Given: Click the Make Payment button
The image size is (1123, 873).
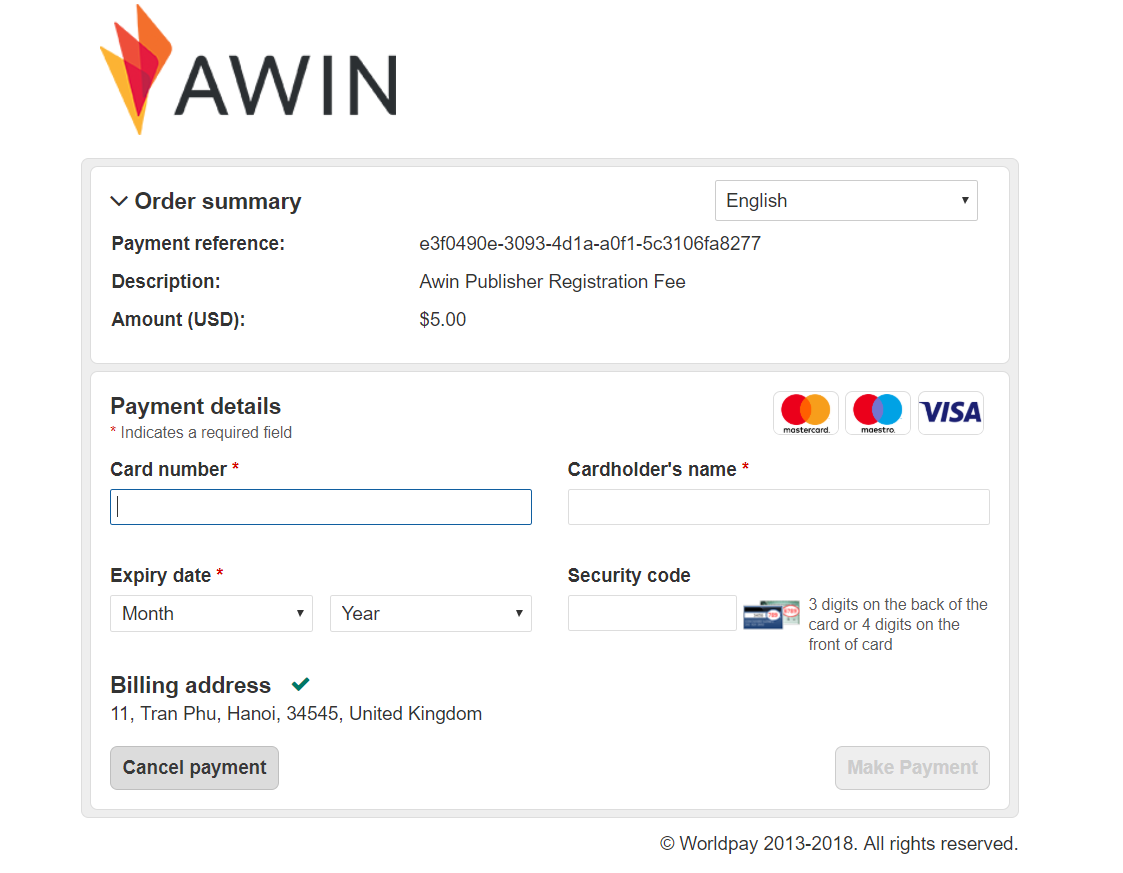Looking at the screenshot, I should coord(912,768).
